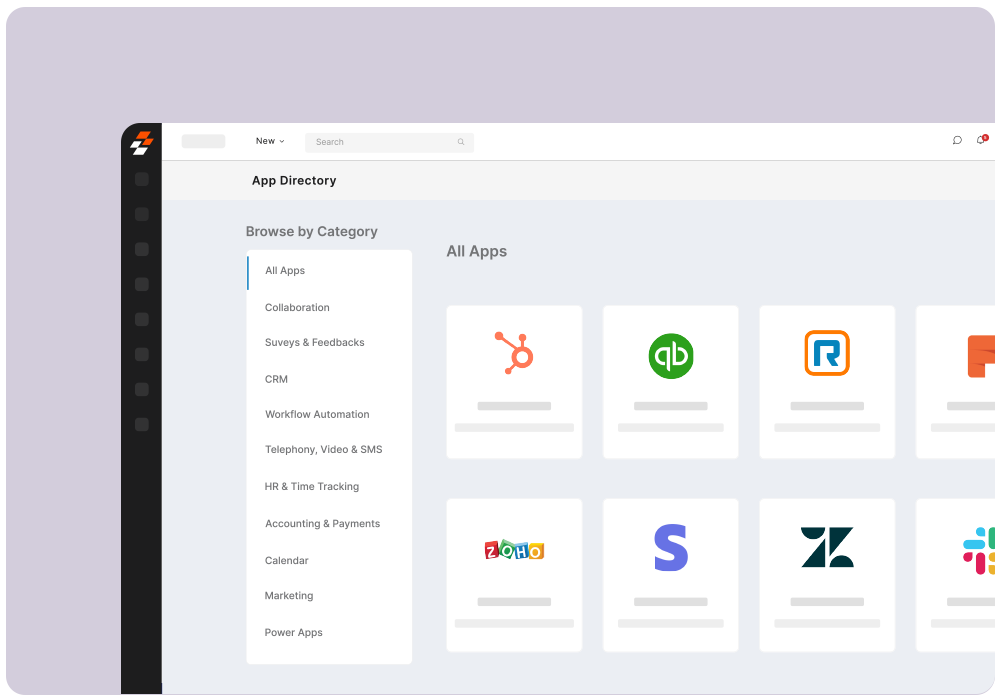Open the notification bell icon
This screenshot has width=1000, height=700.
point(981,140)
